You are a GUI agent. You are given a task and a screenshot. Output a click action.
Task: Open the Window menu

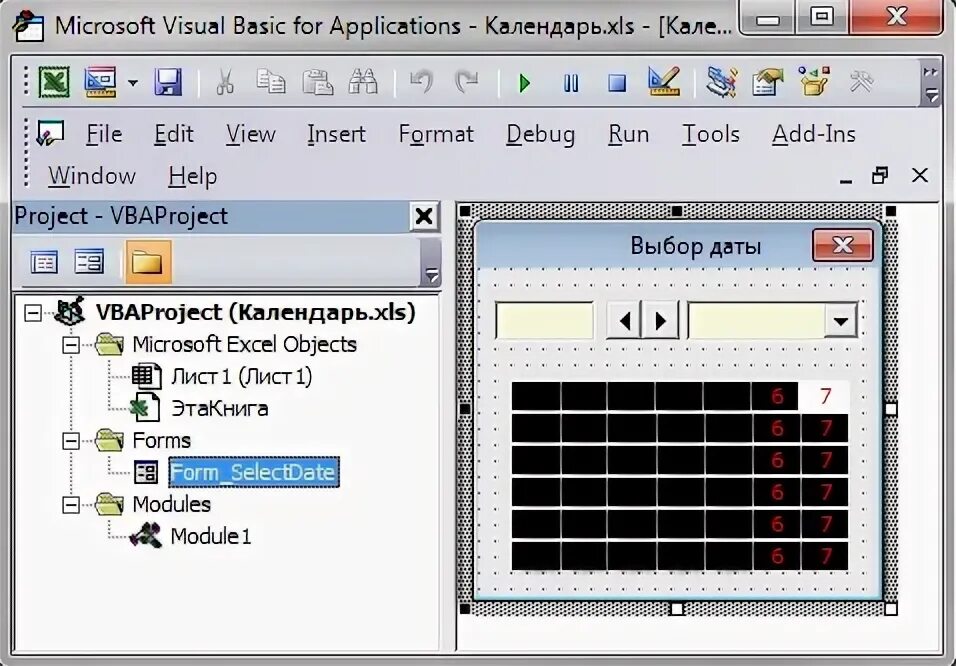[x=92, y=176]
